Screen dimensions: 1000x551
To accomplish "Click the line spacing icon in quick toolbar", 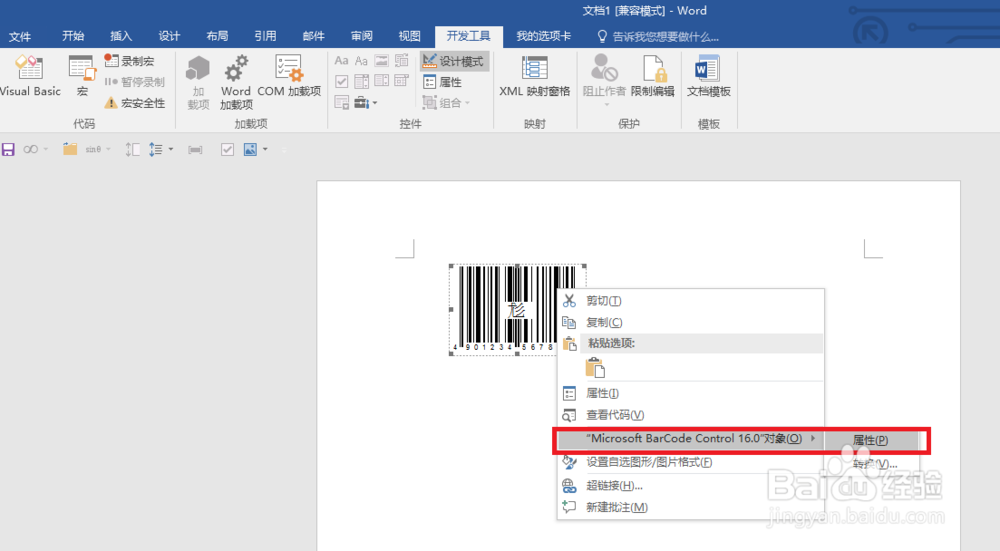I will click(156, 149).
